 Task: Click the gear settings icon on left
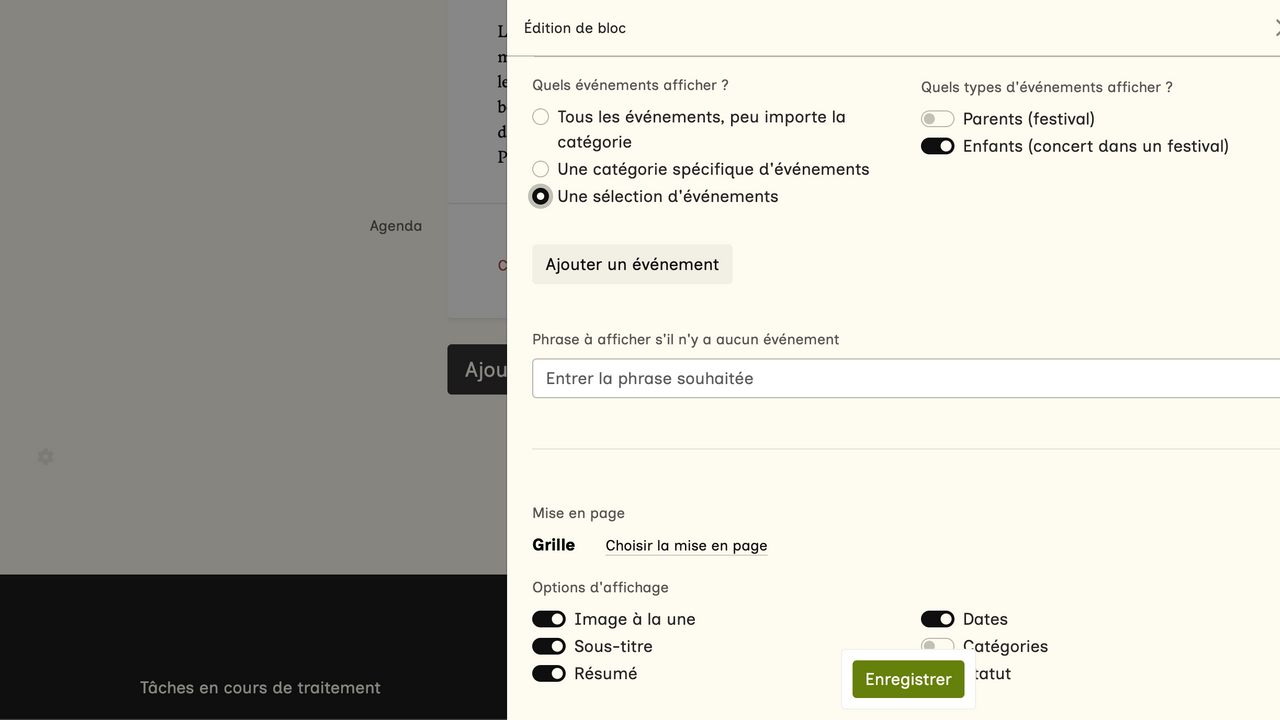tap(45, 457)
